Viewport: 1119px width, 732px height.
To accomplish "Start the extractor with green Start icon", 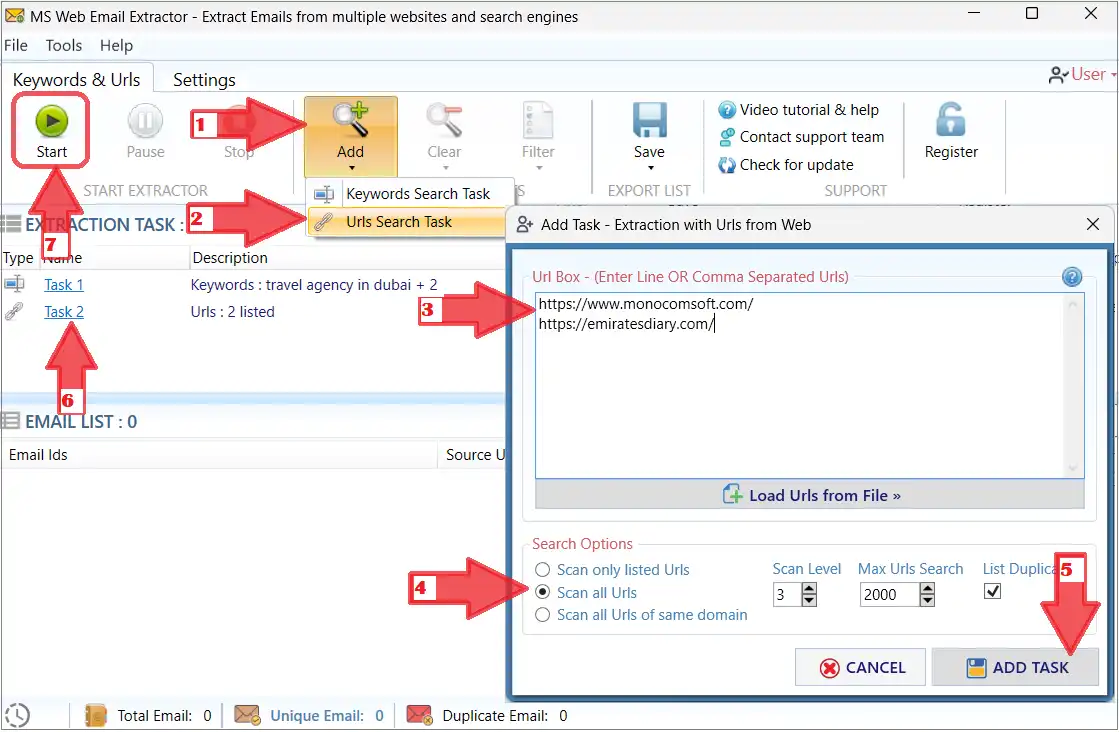I will (51, 121).
